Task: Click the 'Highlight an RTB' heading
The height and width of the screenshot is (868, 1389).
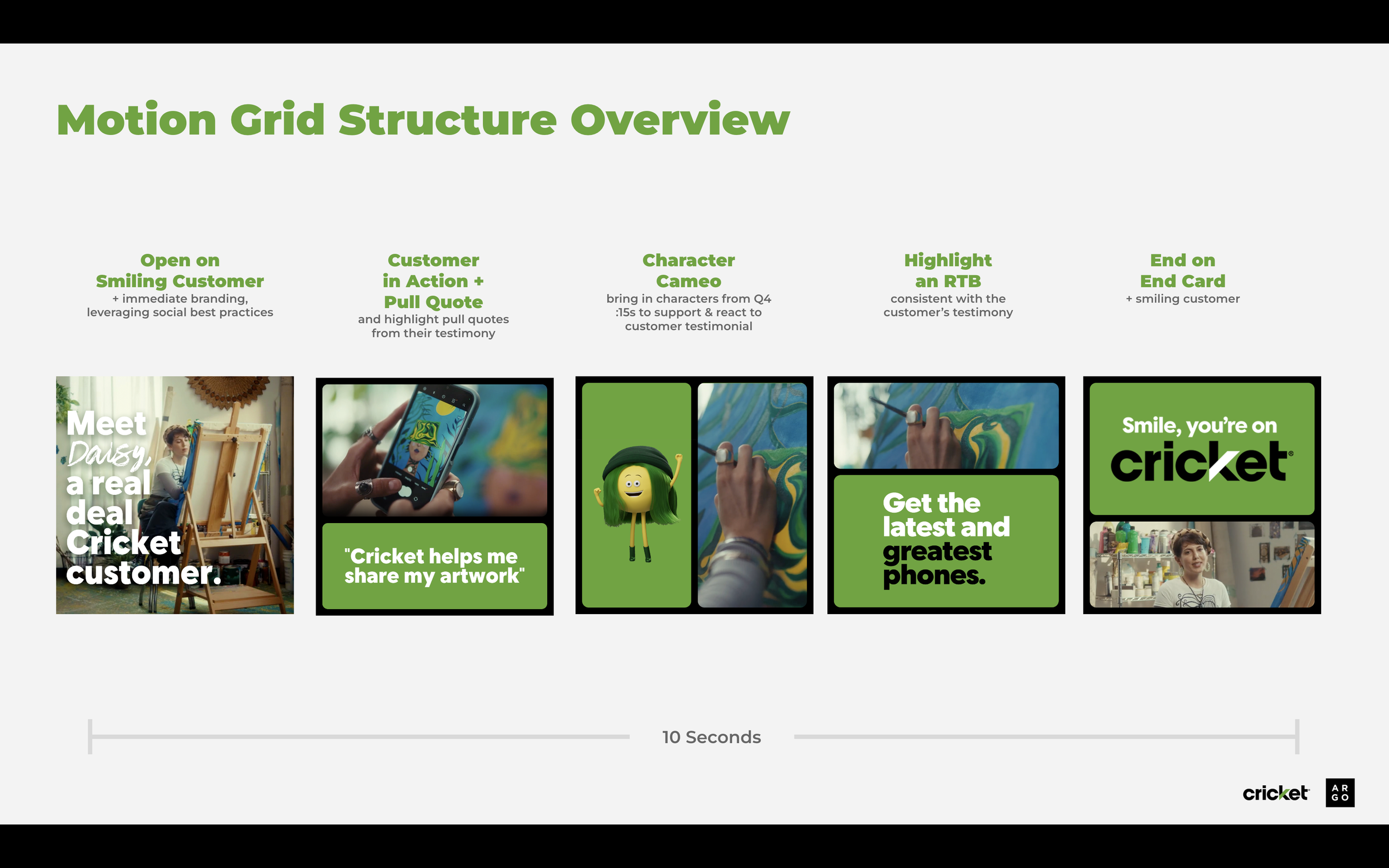Action: (947, 270)
